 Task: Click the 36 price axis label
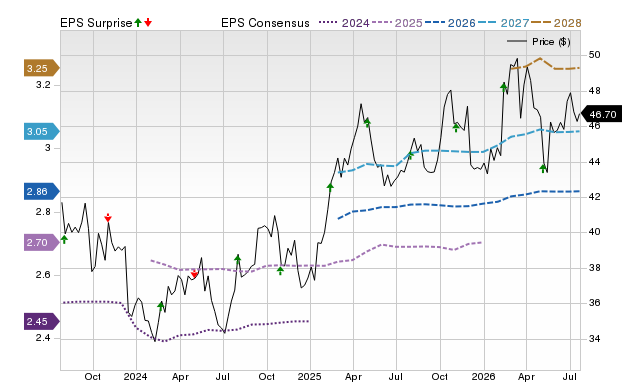595,303
